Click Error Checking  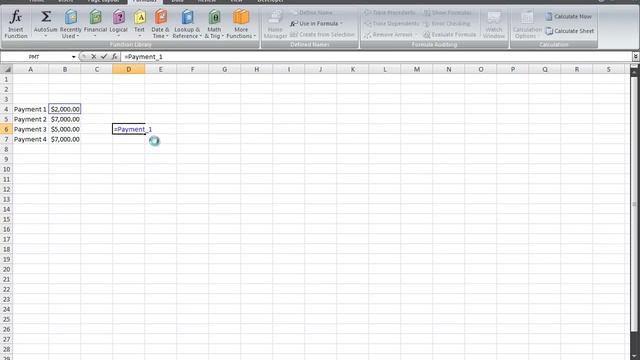point(447,24)
